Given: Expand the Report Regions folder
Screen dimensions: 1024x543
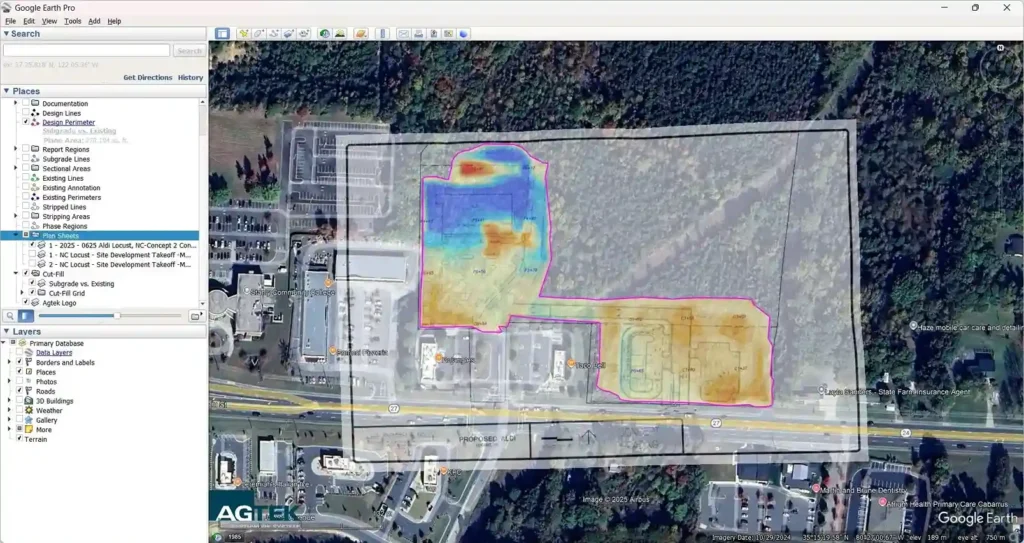Looking at the screenshot, I should 15,150.
